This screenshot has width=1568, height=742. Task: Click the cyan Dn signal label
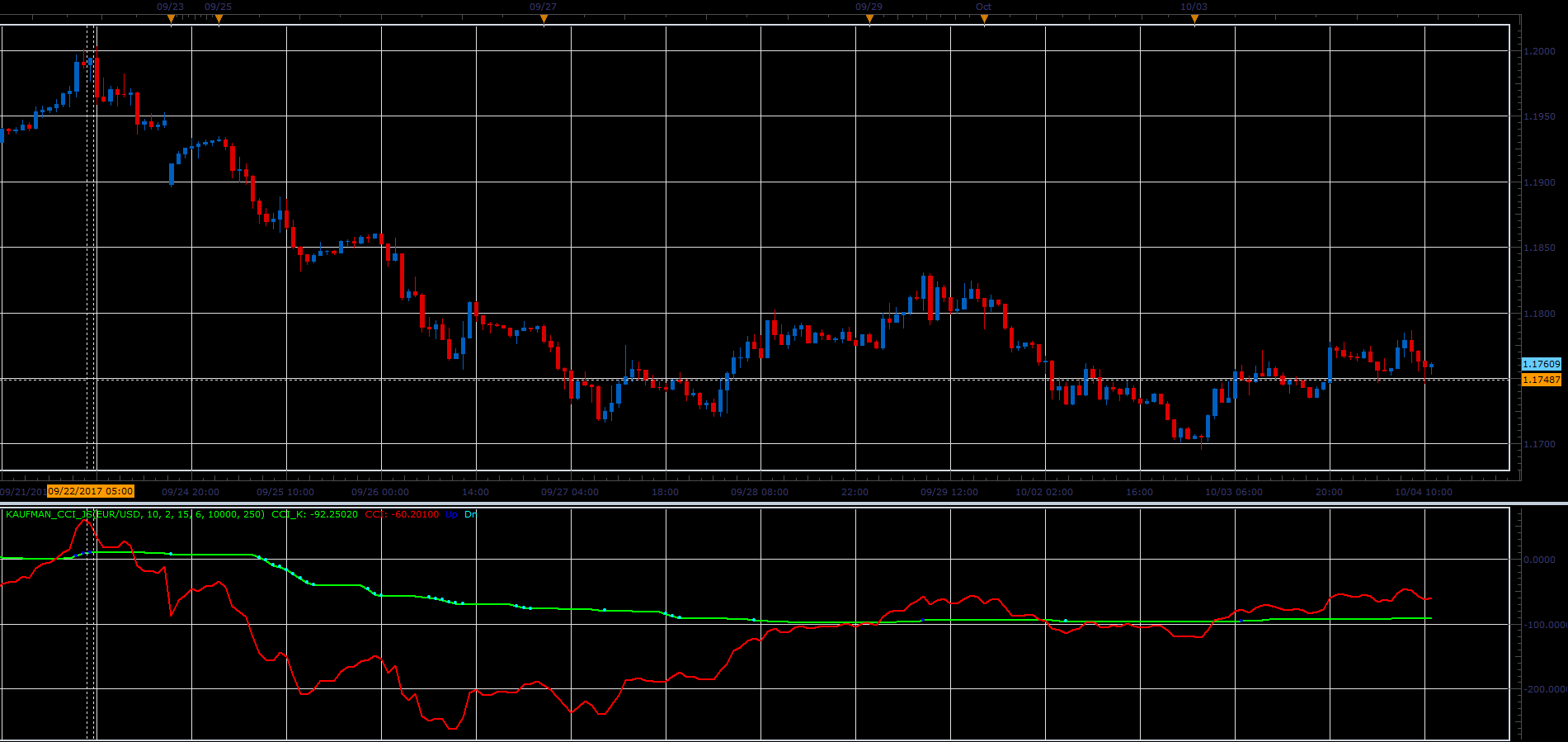pyautogui.click(x=470, y=514)
